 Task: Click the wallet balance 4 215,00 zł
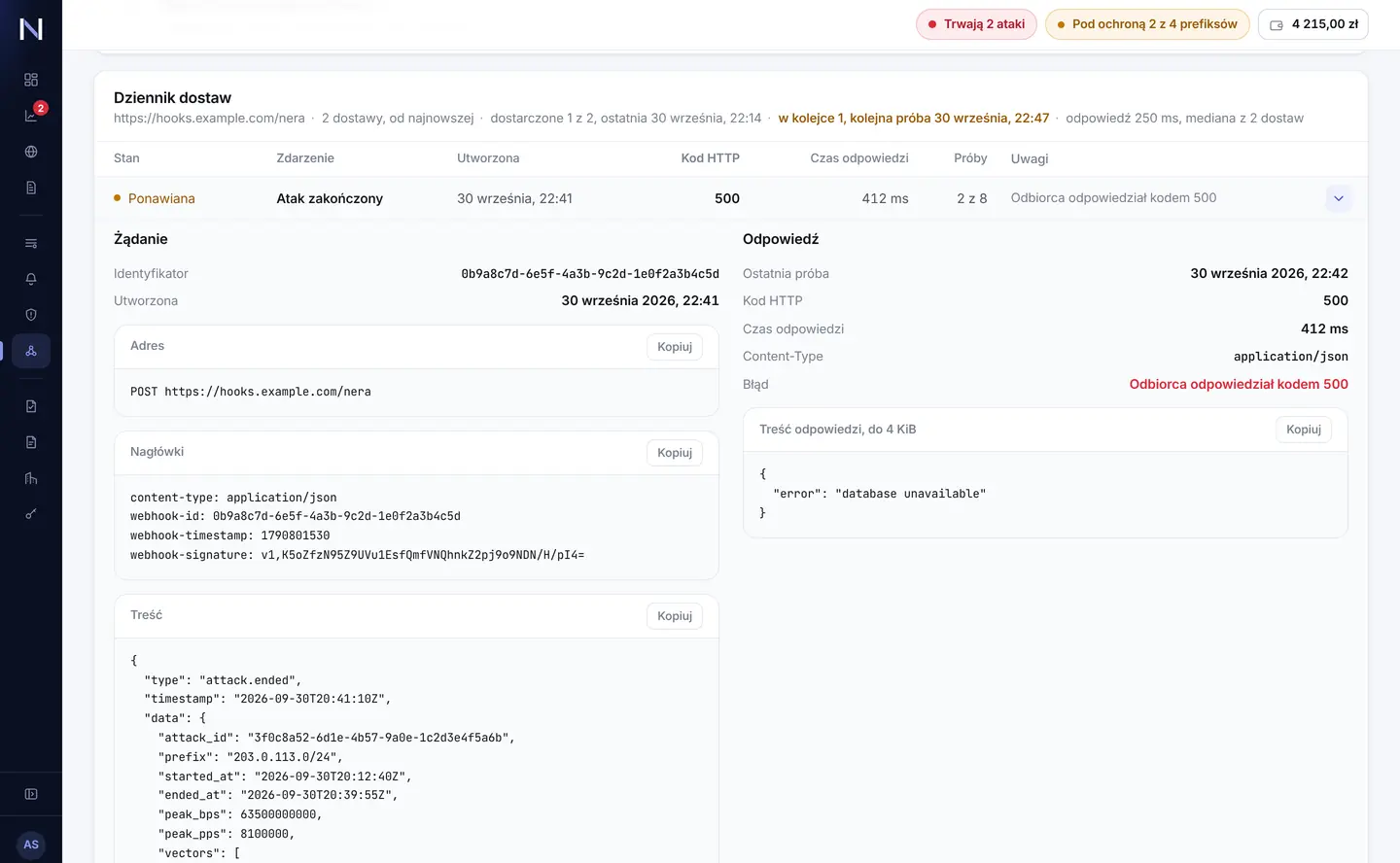(x=1313, y=24)
